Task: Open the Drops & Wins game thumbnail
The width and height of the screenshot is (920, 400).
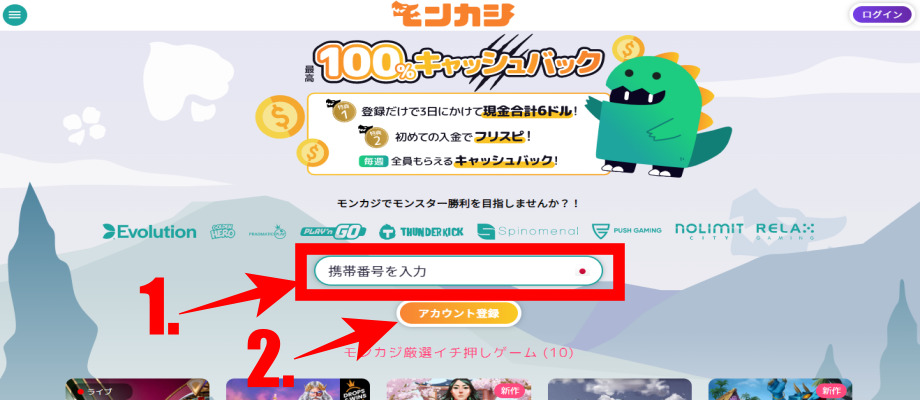Action: (298, 389)
